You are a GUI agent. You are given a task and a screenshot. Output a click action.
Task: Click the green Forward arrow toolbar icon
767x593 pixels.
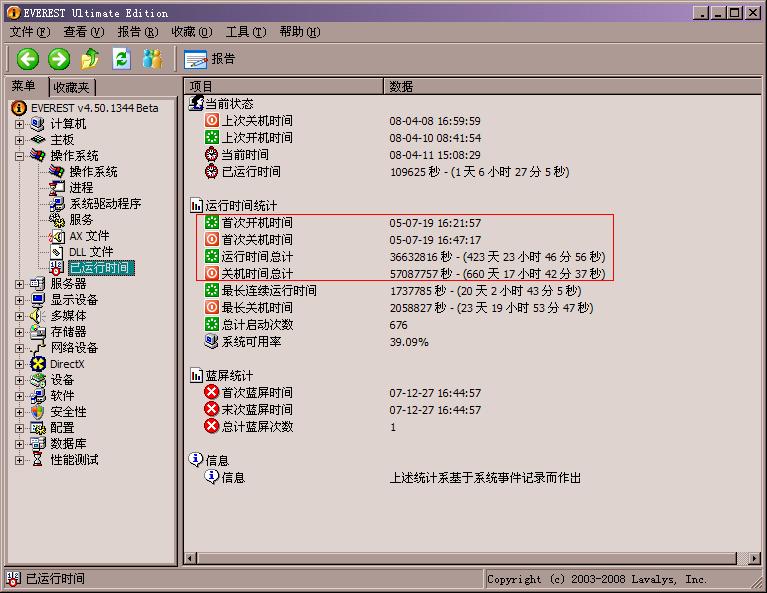point(59,59)
